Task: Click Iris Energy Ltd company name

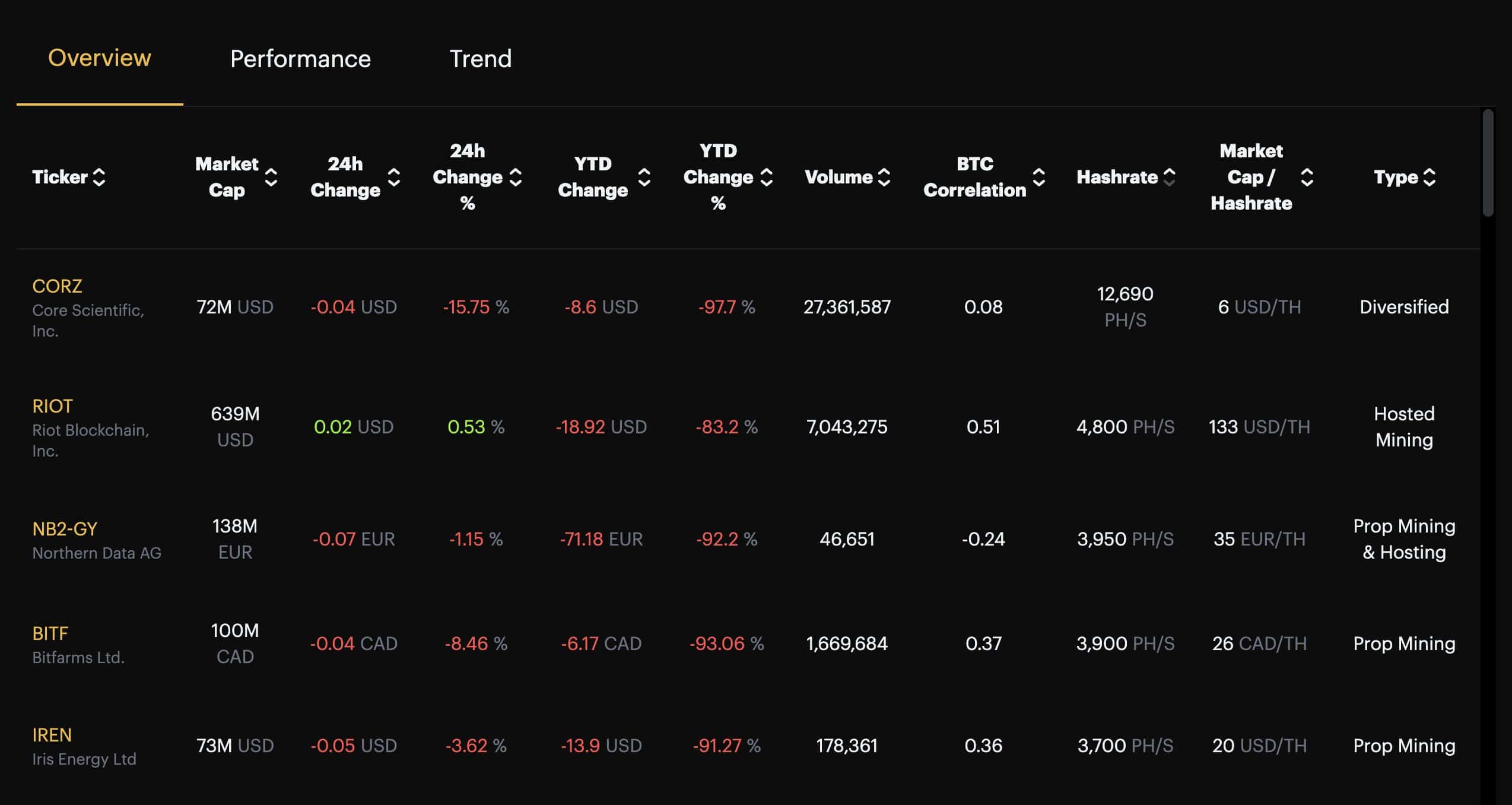Action: [x=84, y=759]
